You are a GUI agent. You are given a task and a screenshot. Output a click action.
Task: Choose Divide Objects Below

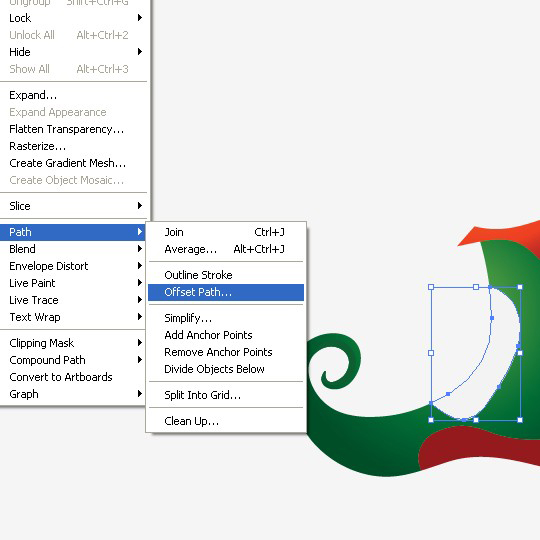tap(226, 369)
